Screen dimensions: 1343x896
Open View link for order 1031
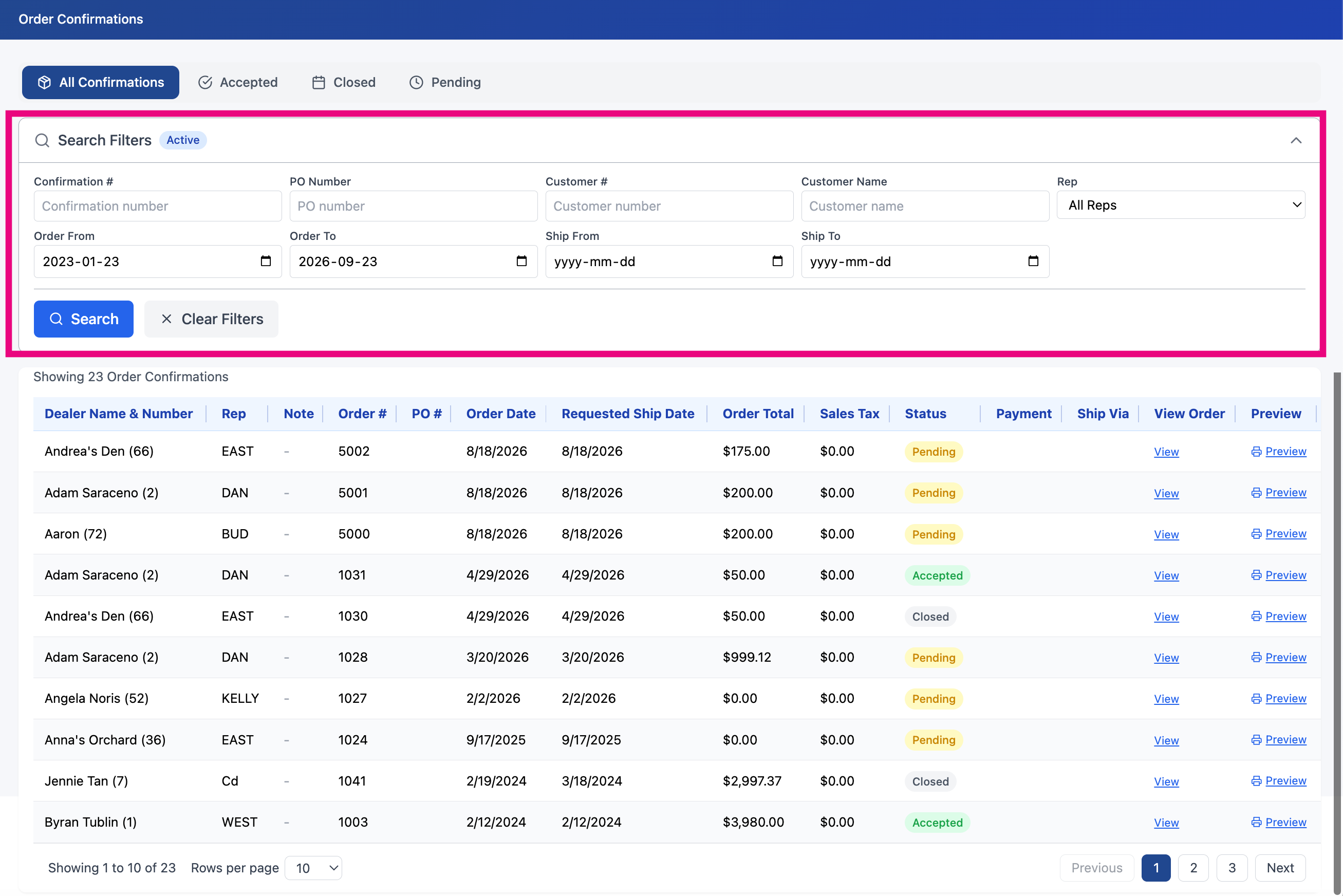coord(1166,575)
